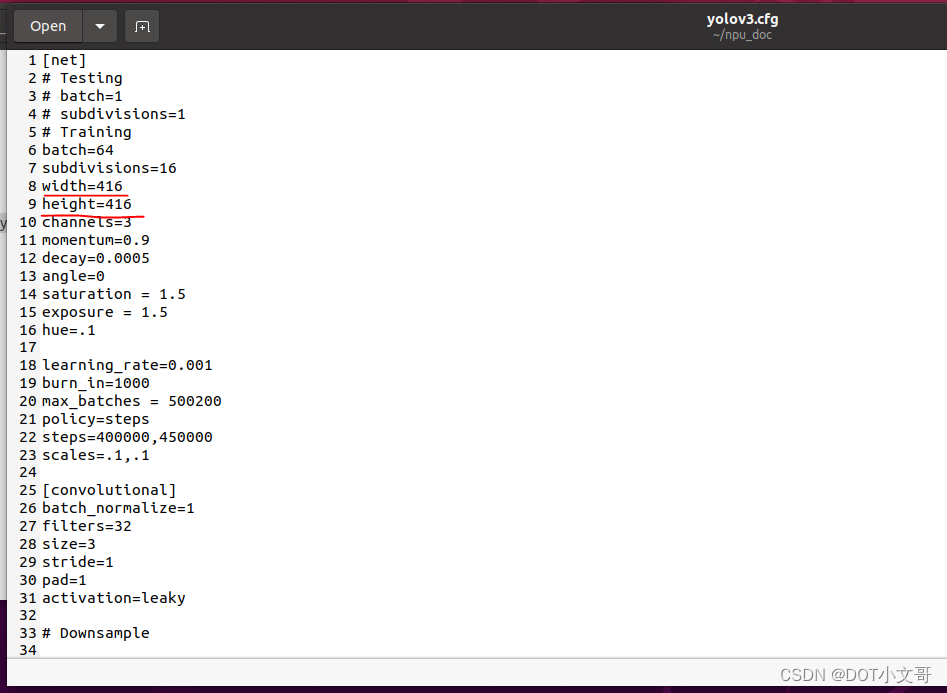Click the width=416 line
Viewport: 947px width, 693px height.
click(x=82, y=186)
